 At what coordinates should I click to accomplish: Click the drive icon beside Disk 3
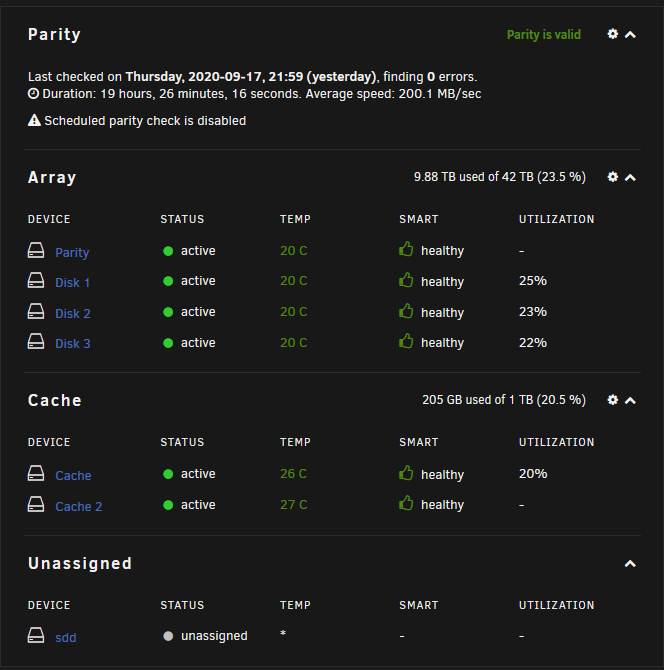pos(36,341)
